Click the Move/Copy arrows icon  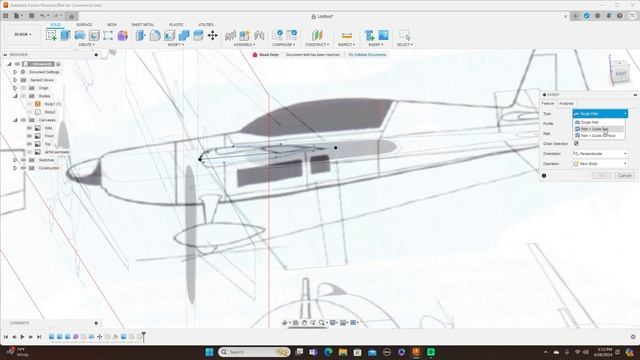pyautogui.click(x=213, y=36)
